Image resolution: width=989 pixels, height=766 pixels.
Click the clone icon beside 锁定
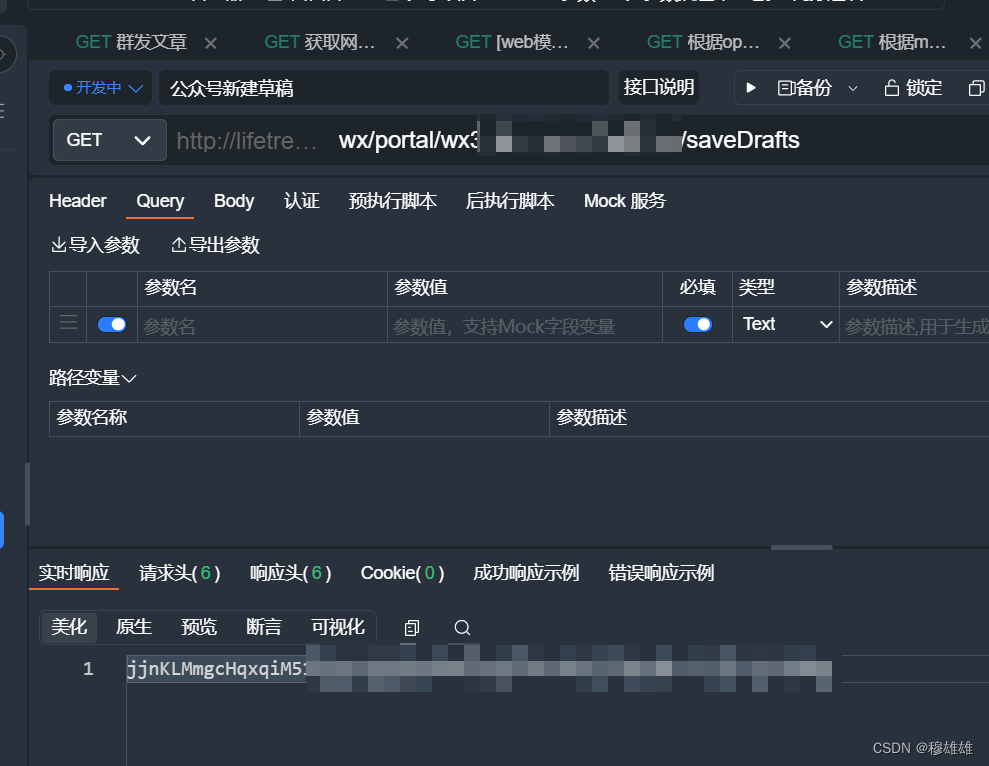(x=975, y=88)
